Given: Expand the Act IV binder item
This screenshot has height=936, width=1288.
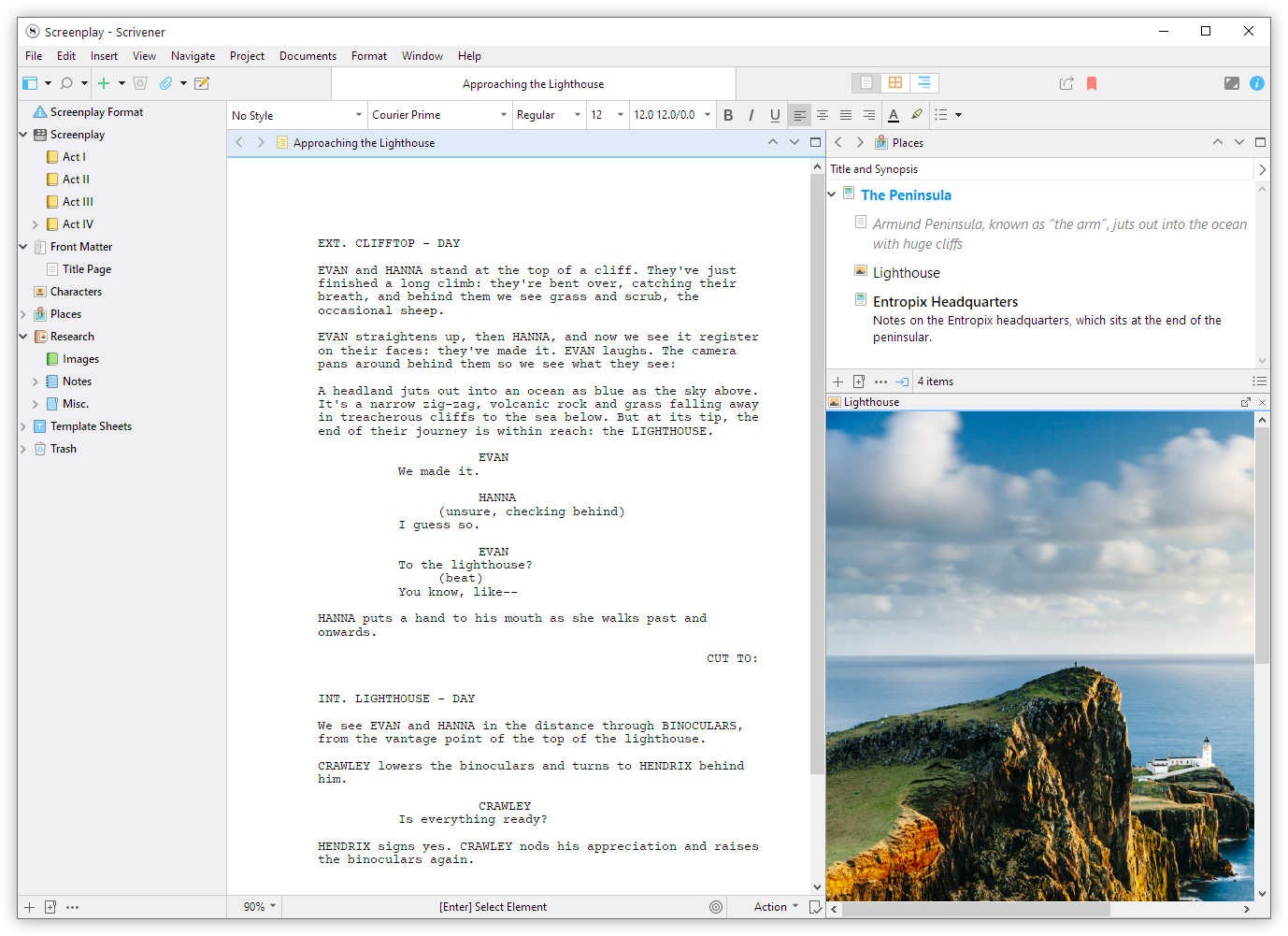Looking at the screenshot, I should coord(37,224).
